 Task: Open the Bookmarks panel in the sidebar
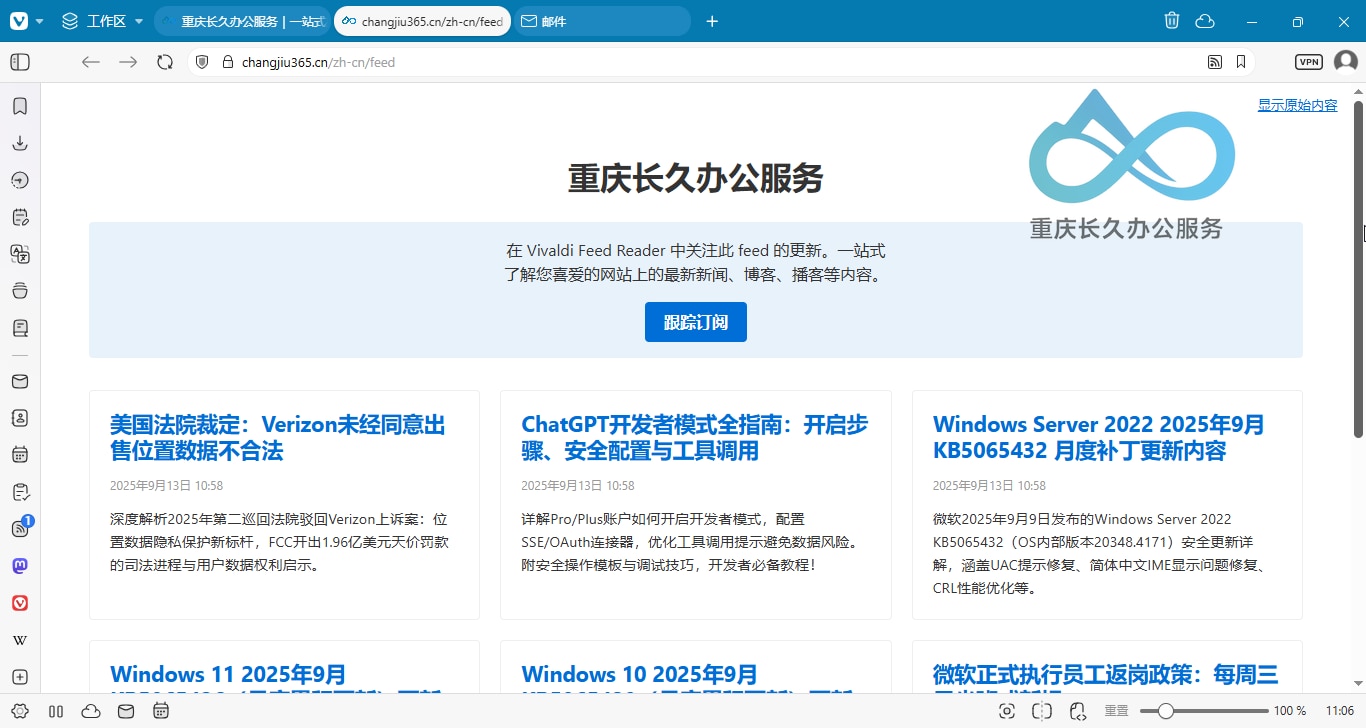point(19,106)
